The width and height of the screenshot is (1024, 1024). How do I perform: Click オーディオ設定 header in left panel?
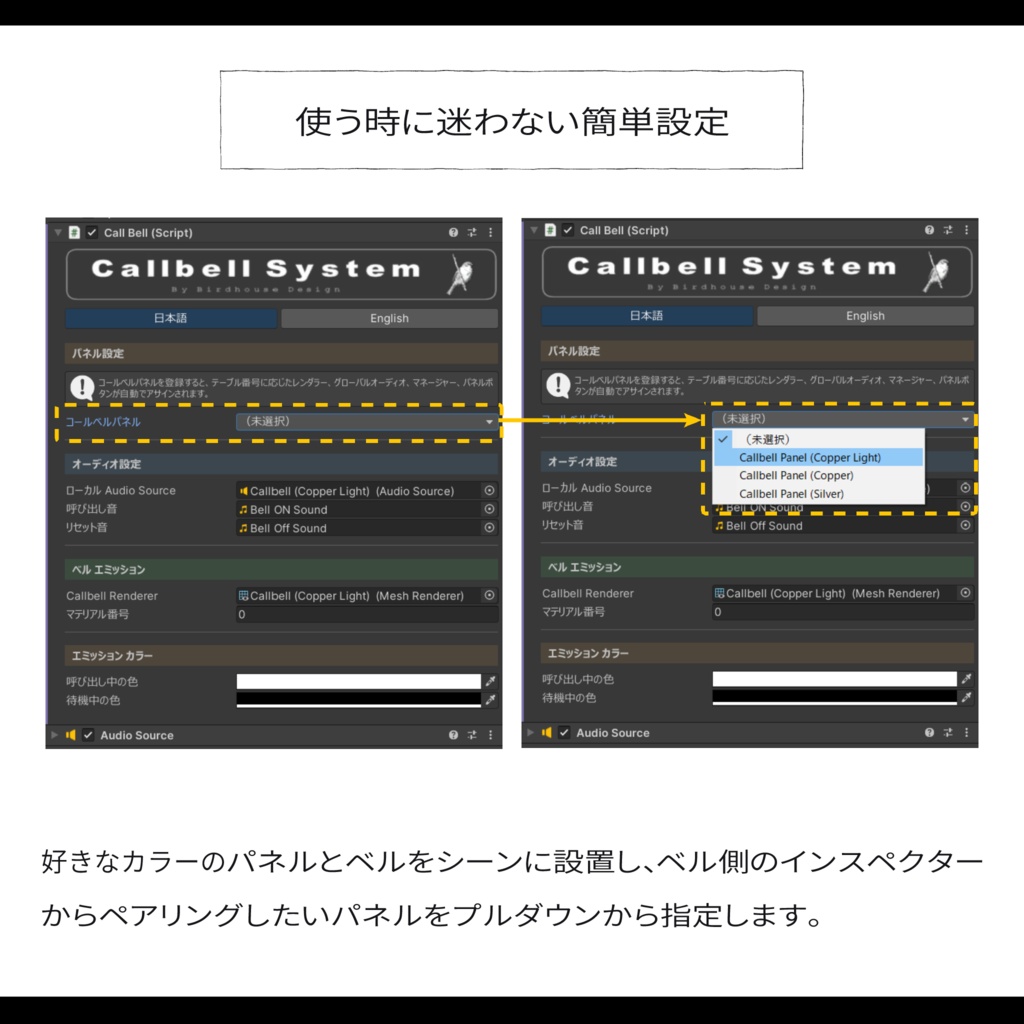point(281,464)
